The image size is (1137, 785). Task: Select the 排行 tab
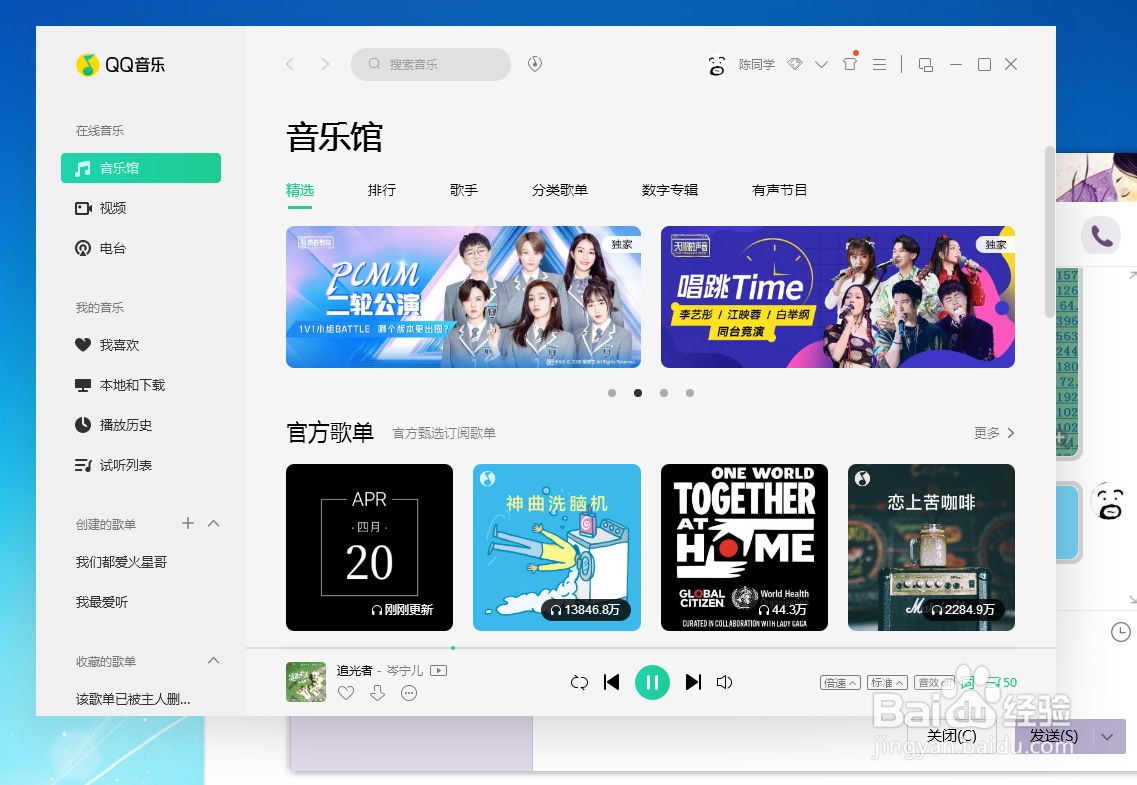click(x=382, y=190)
